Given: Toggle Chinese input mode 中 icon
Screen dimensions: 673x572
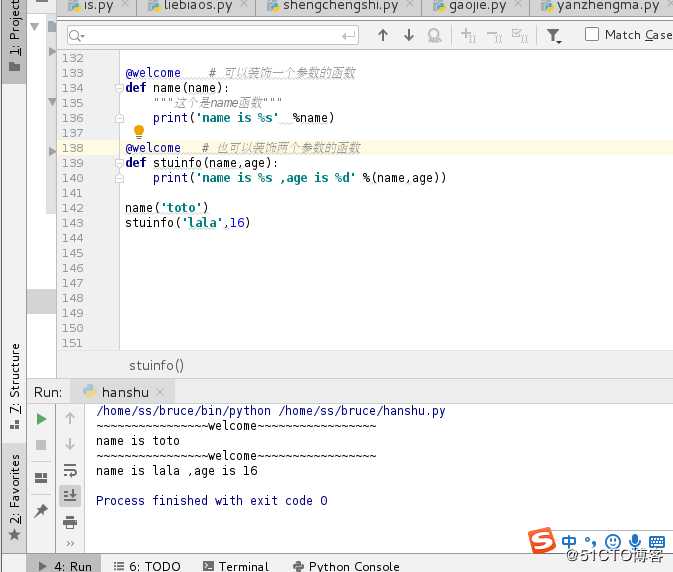Looking at the screenshot, I should click(x=569, y=542).
